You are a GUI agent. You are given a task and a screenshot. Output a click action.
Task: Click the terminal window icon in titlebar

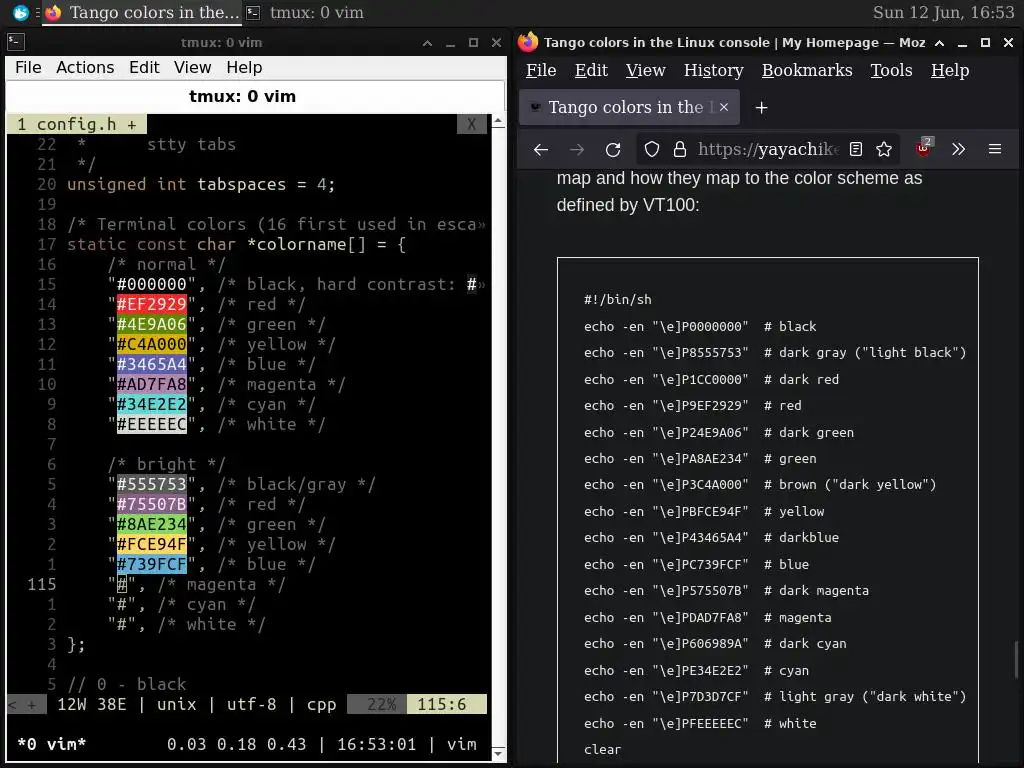(x=16, y=42)
